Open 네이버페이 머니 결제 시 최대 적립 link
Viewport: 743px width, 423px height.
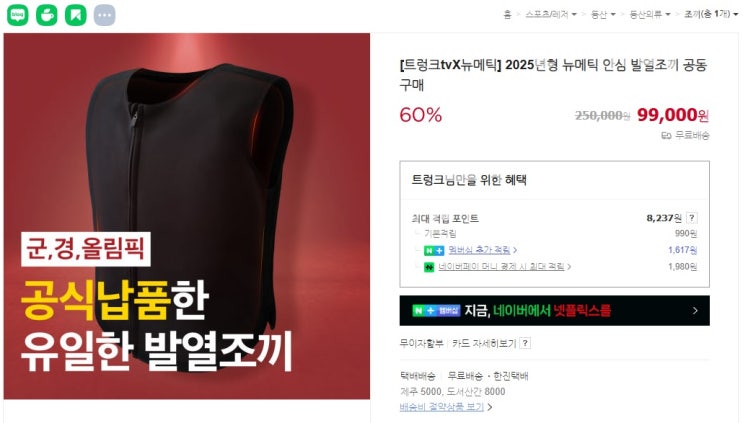pos(504,267)
